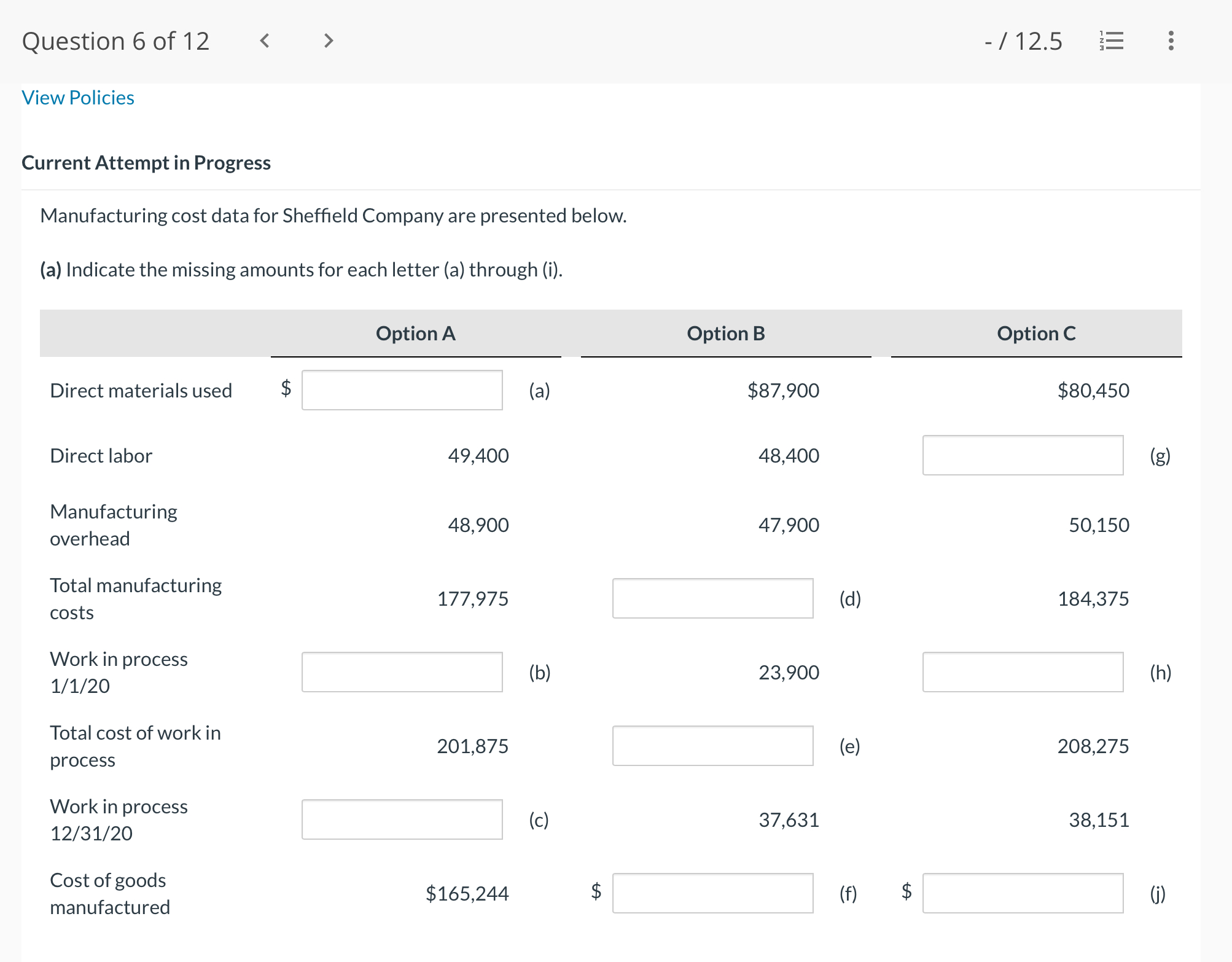
Task: Go to previous question arrow
Action: 265,41
